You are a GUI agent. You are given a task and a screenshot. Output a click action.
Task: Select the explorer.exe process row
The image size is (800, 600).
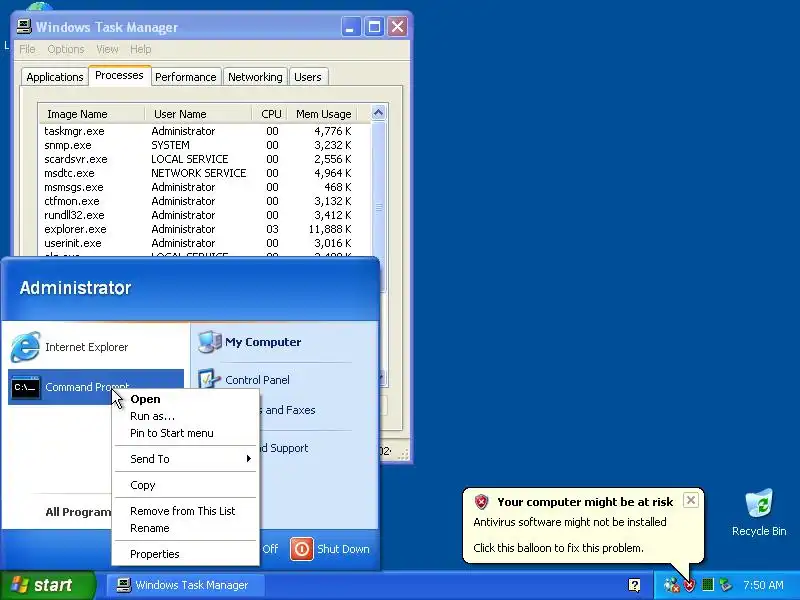[205, 229]
